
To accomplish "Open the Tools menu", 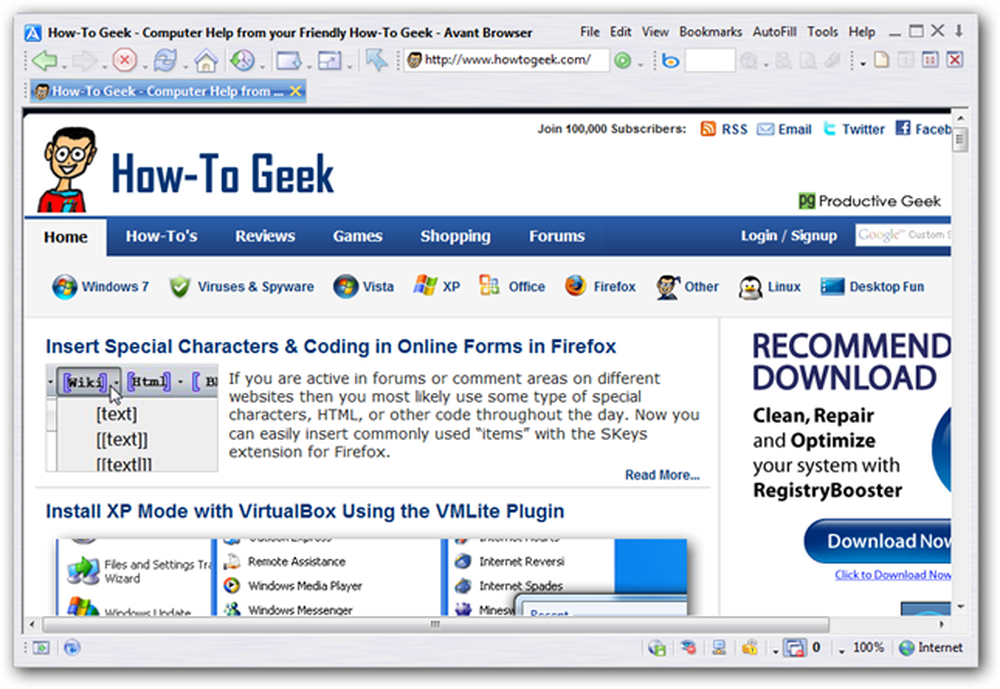I will pos(823,32).
